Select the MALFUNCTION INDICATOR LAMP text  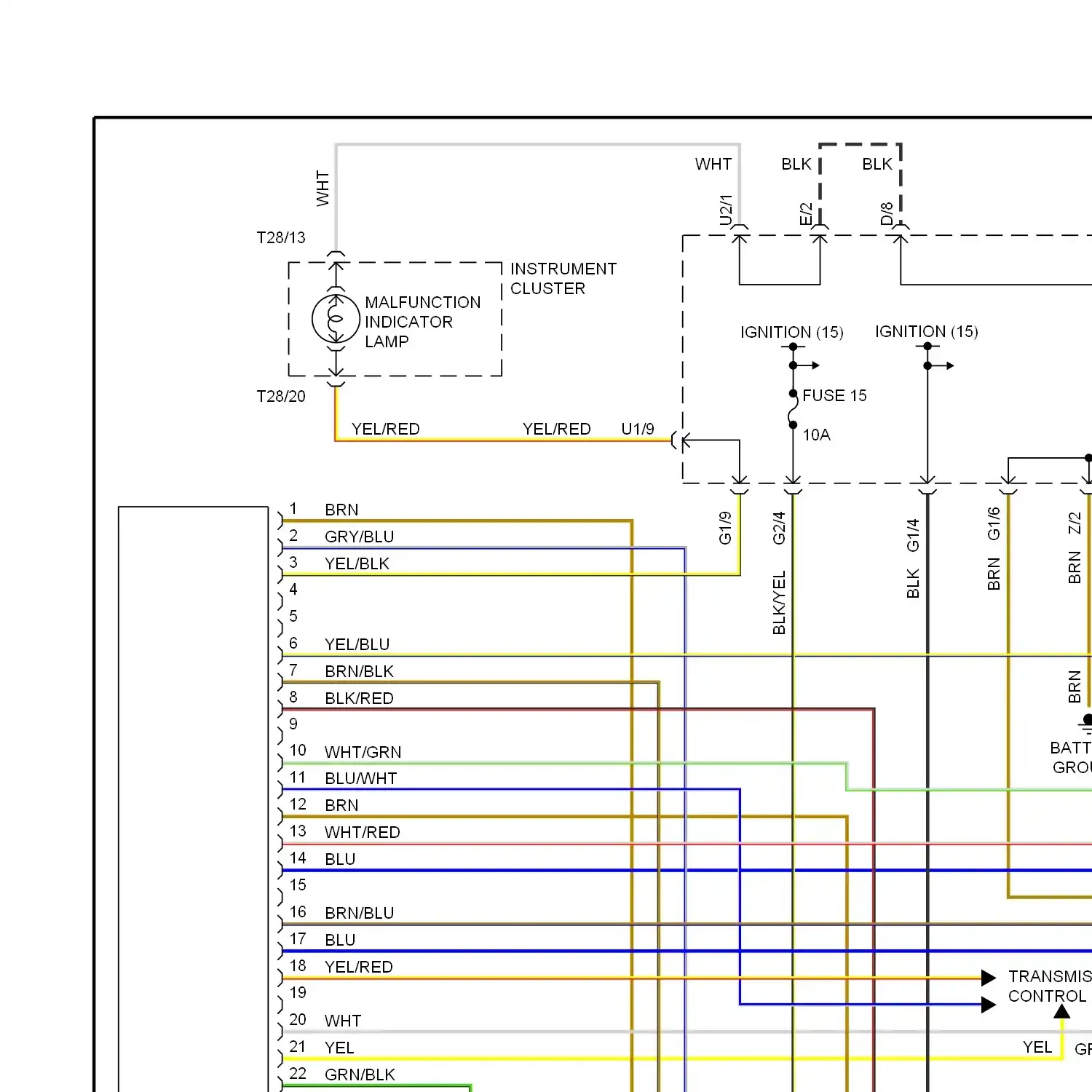(422, 322)
